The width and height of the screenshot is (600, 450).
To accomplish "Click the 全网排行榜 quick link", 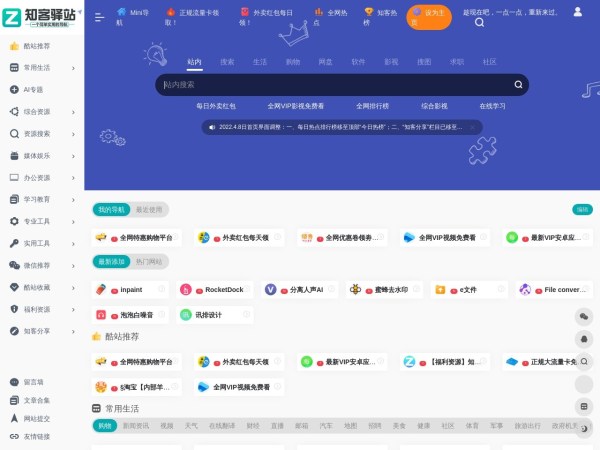I will [372, 105].
